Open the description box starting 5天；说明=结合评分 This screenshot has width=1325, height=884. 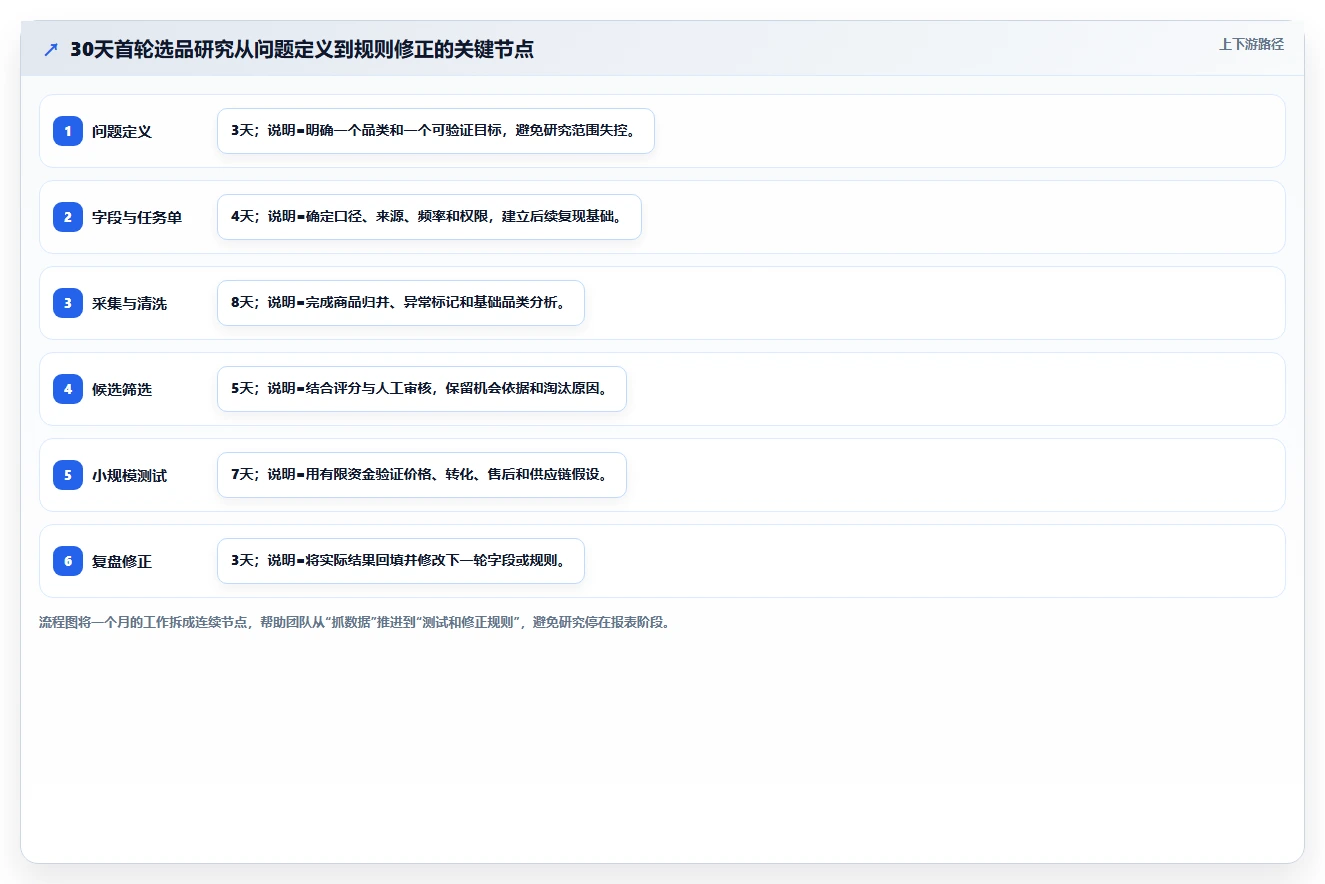pos(422,389)
